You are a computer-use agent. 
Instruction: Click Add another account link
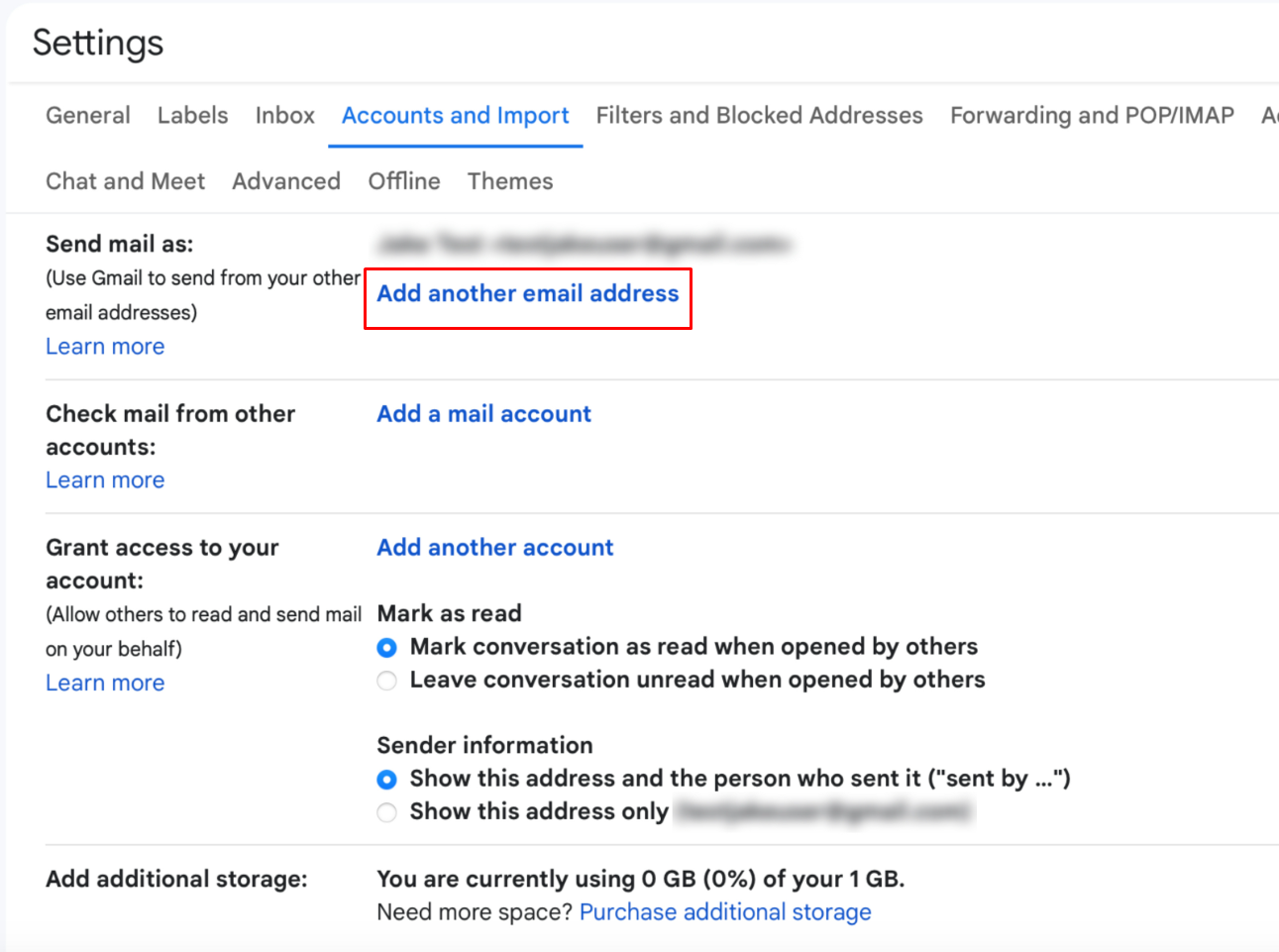[494, 548]
